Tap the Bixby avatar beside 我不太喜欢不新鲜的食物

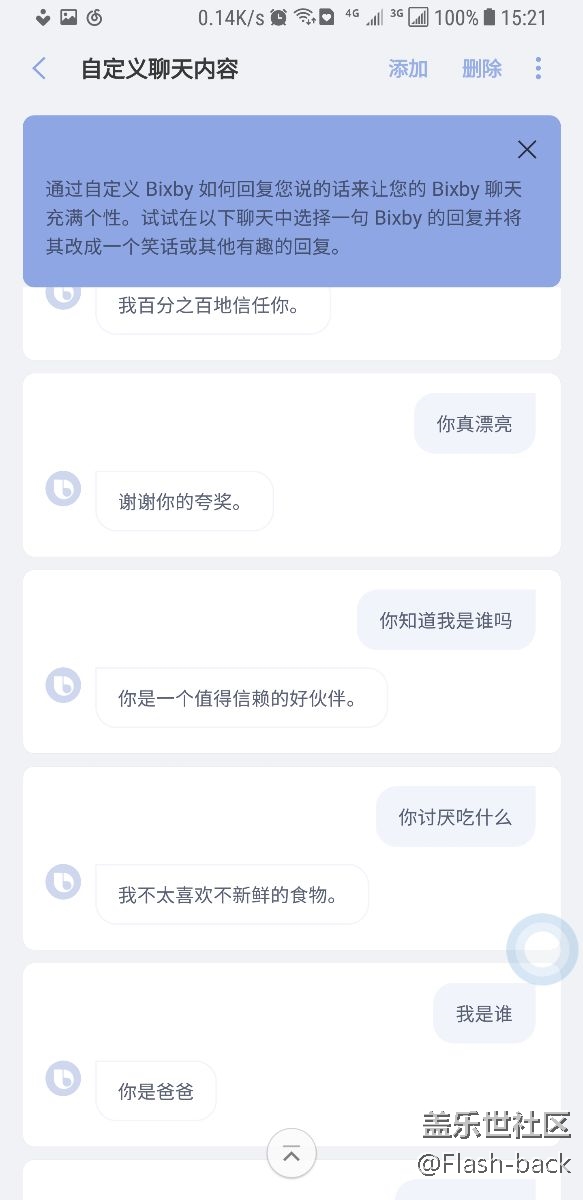[63, 882]
